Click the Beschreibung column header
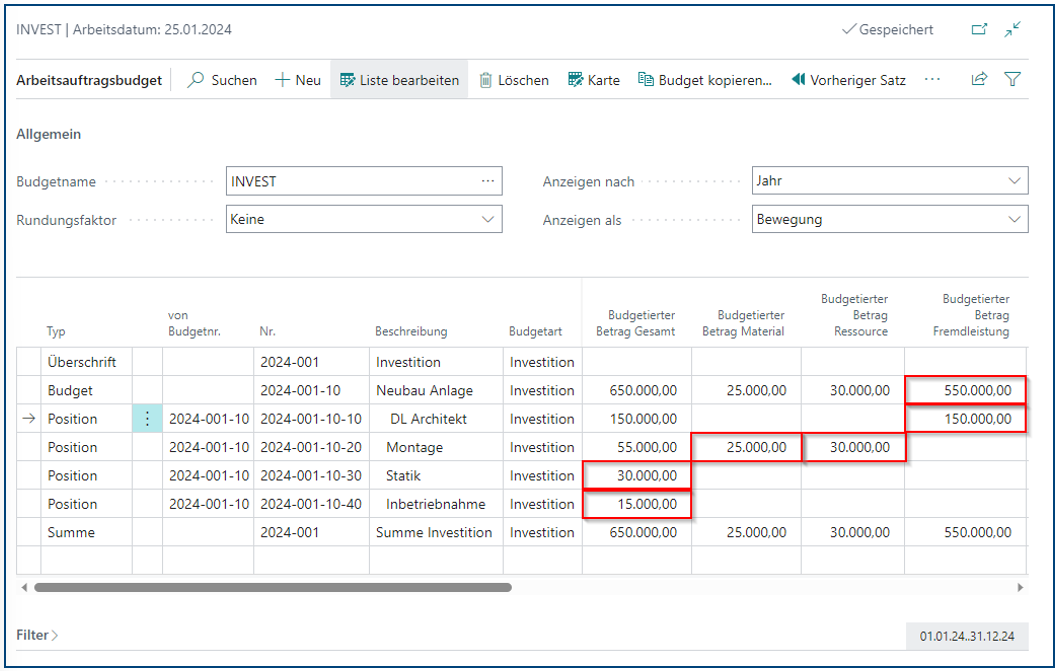The height and width of the screenshot is (671, 1060). point(411,331)
